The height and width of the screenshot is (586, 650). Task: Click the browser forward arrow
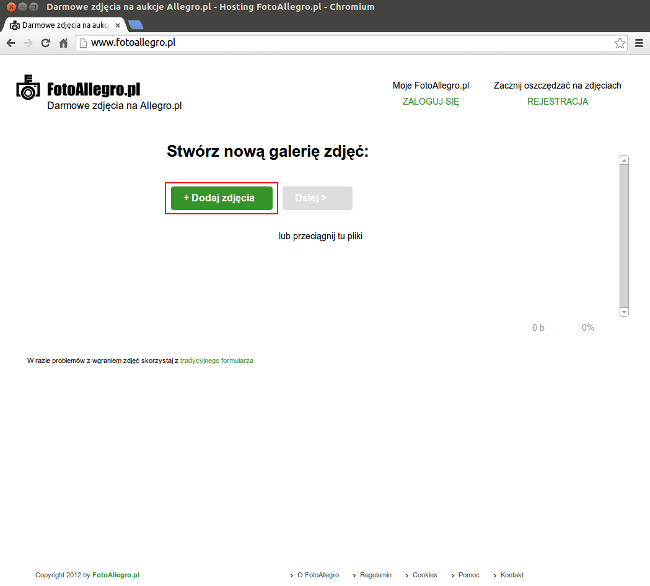(x=28, y=43)
